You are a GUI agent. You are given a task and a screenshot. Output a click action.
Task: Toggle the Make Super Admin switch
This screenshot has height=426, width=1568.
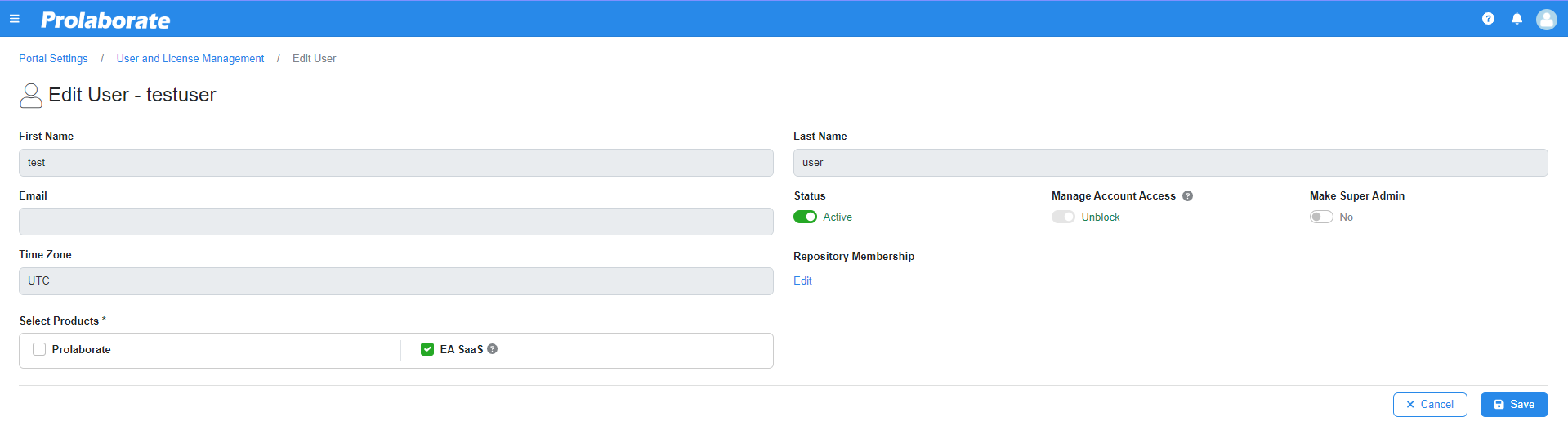pyautogui.click(x=1321, y=217)
